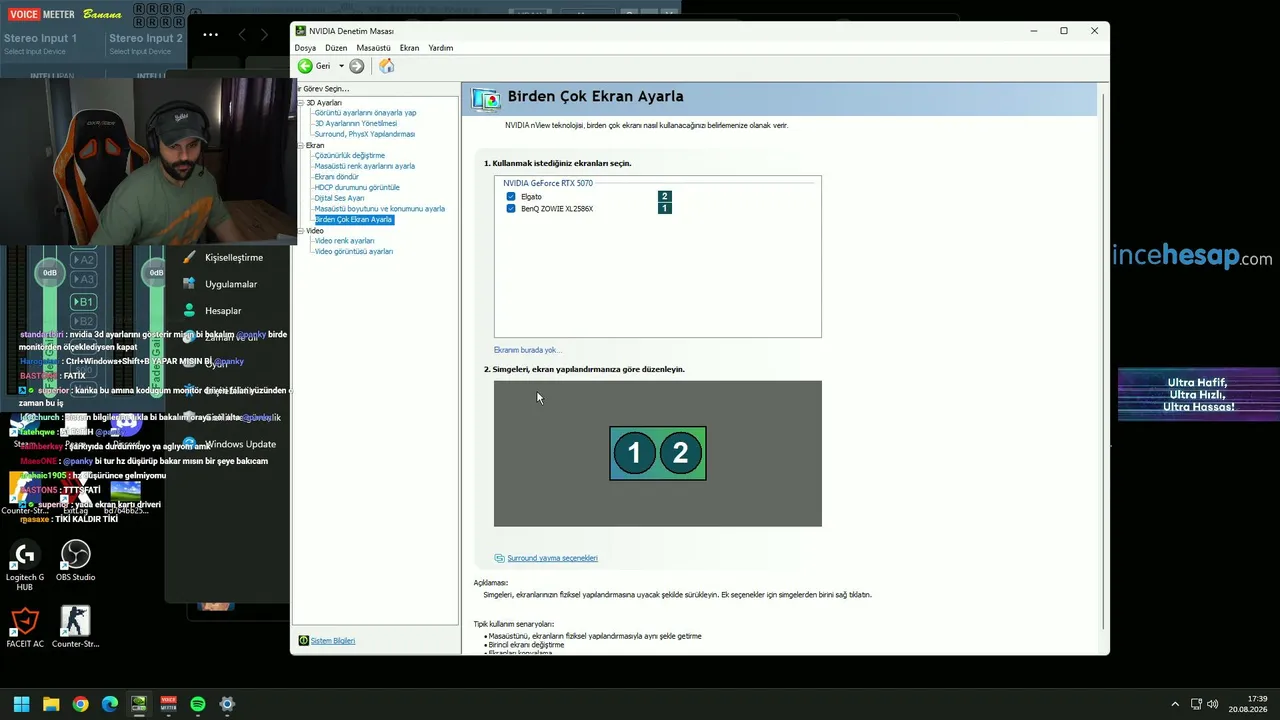Collapse the Video tree group
Viewport: 1280px width, 720px height.
(x=300, y=231)
